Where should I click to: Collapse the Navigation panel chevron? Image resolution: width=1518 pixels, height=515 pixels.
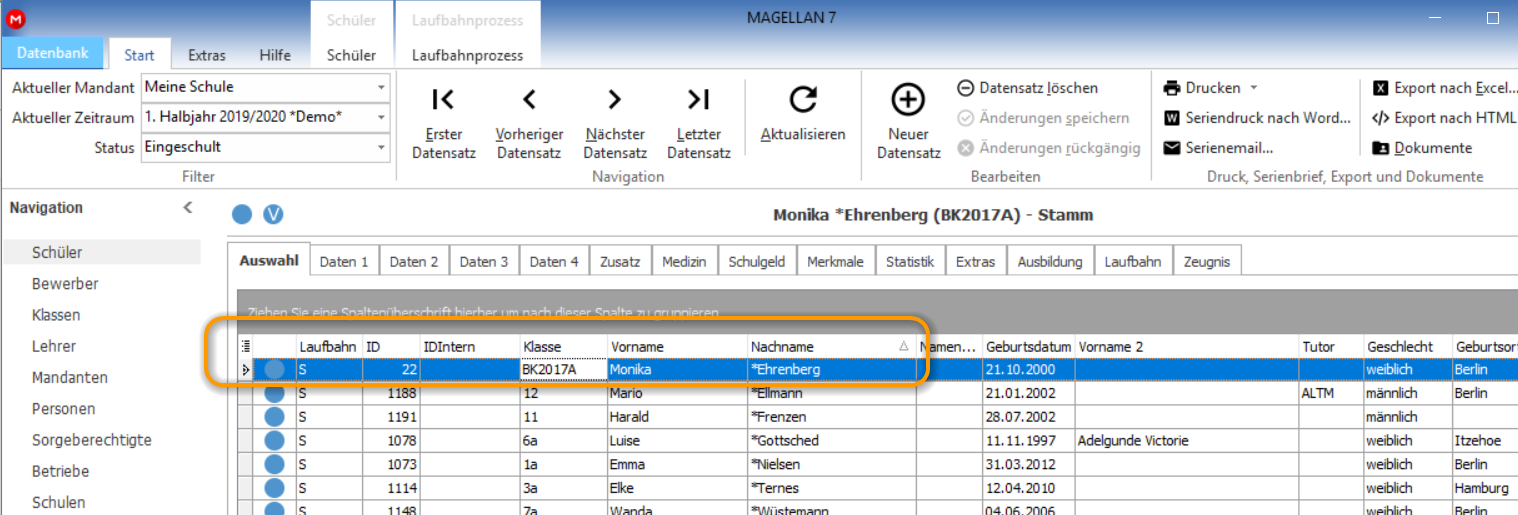click(187, 208)
